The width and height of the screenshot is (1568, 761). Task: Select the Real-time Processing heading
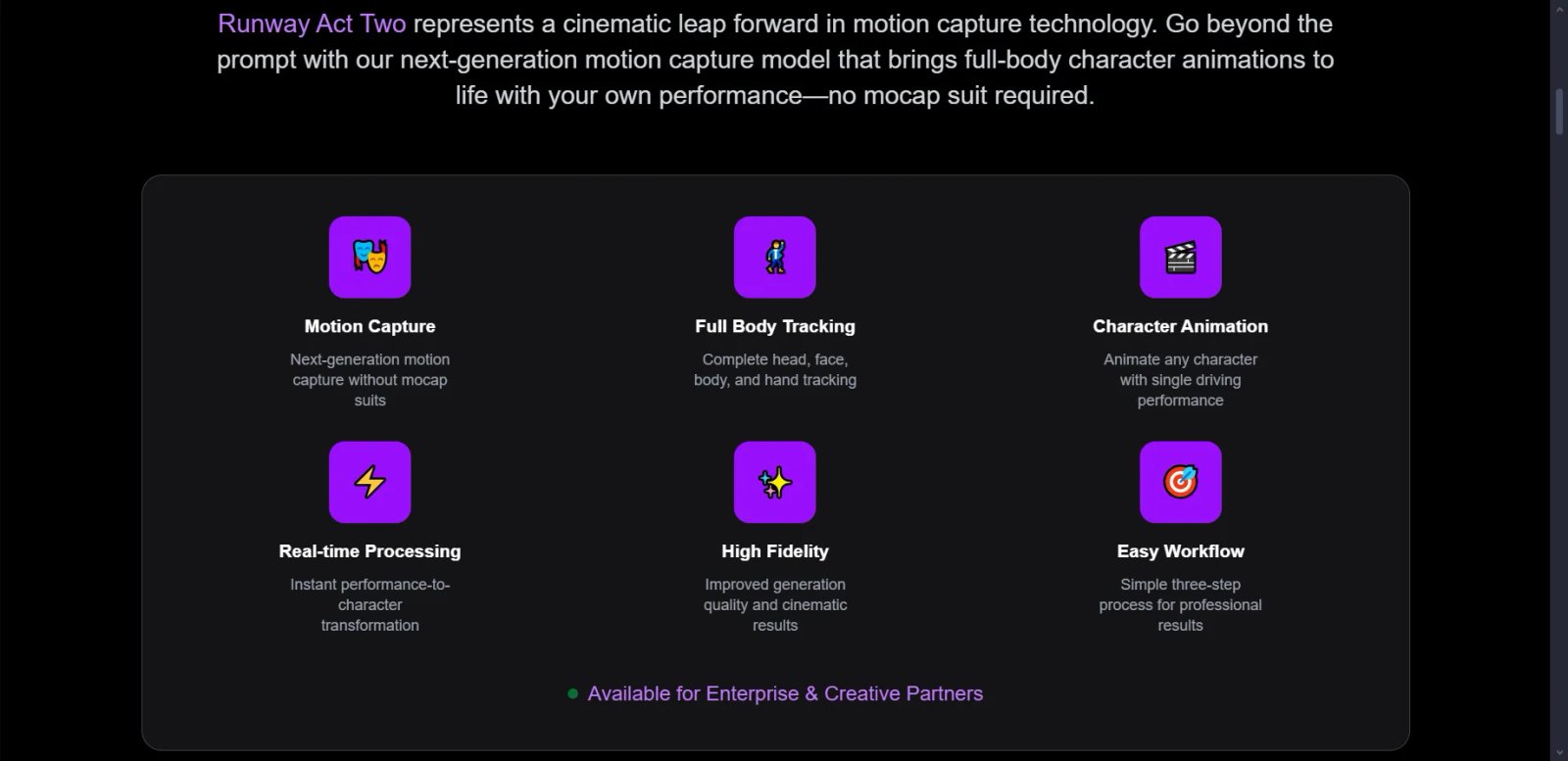369,551
